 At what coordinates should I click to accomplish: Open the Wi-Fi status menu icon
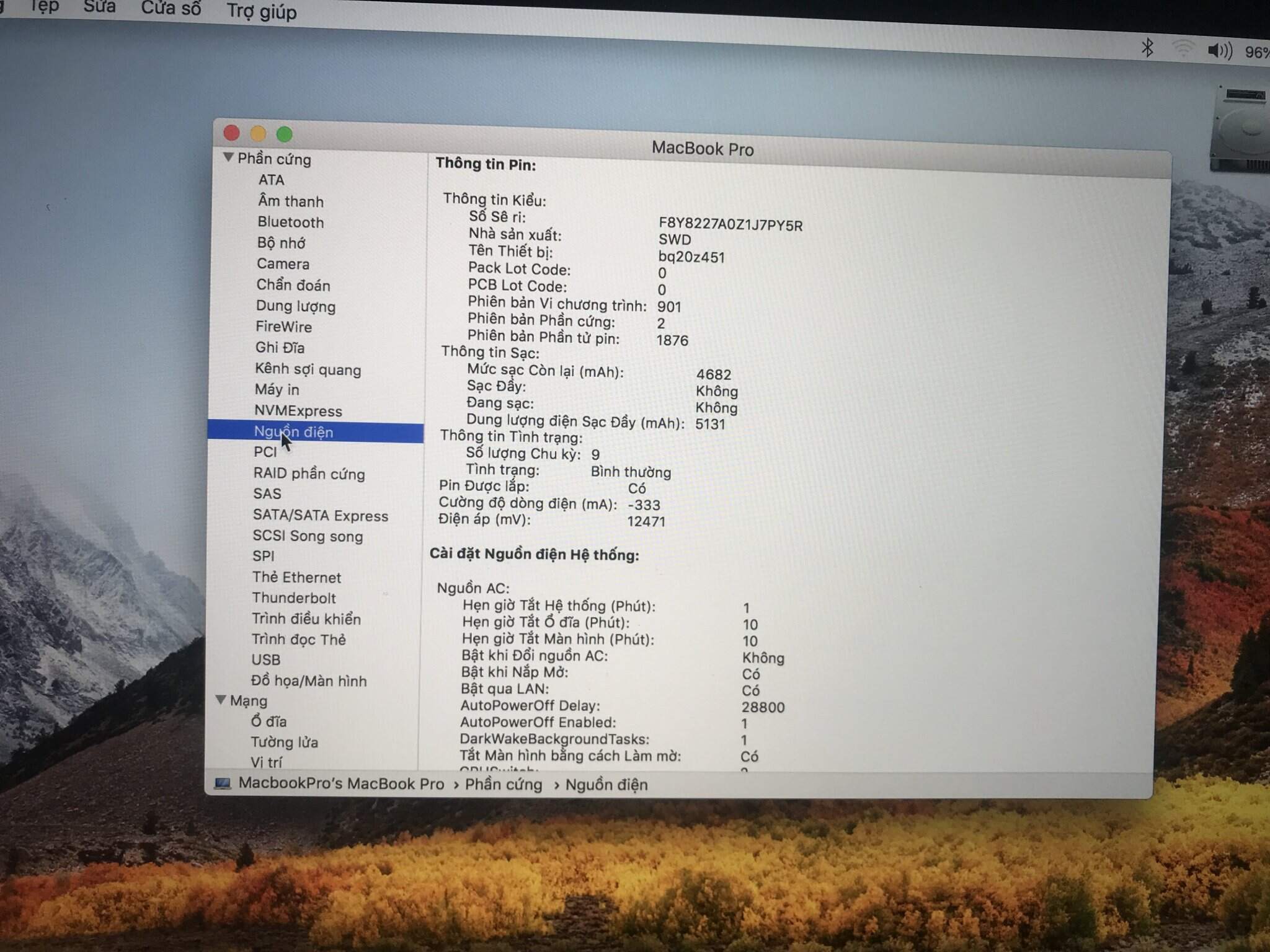click(x=1183, y=49)
